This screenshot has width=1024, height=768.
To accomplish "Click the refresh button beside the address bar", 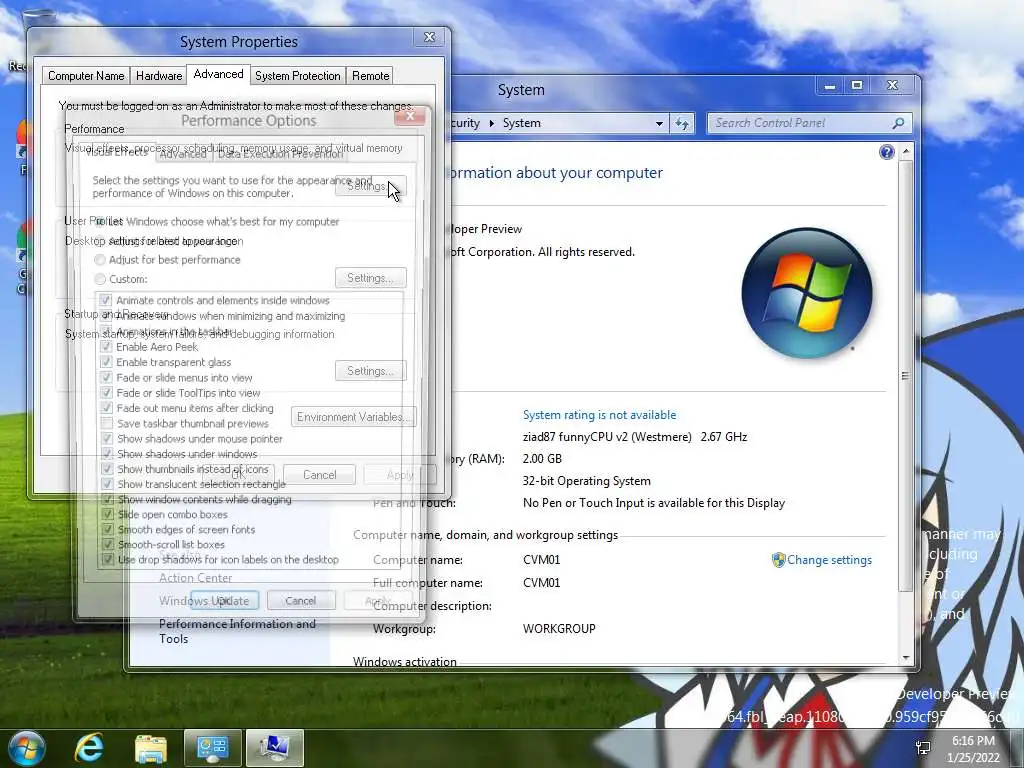I will point(682,123).
